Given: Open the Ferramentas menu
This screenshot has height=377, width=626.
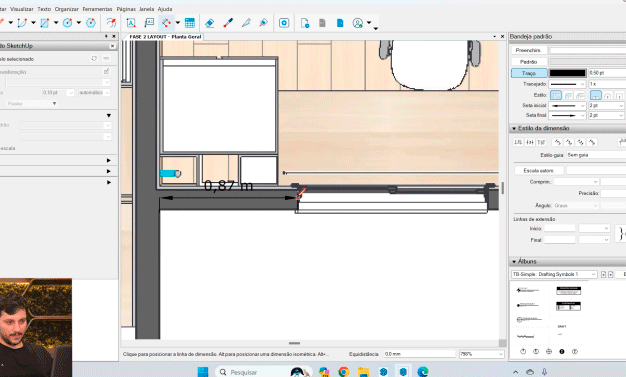Looking at the screenshot, I should (97, 9).
